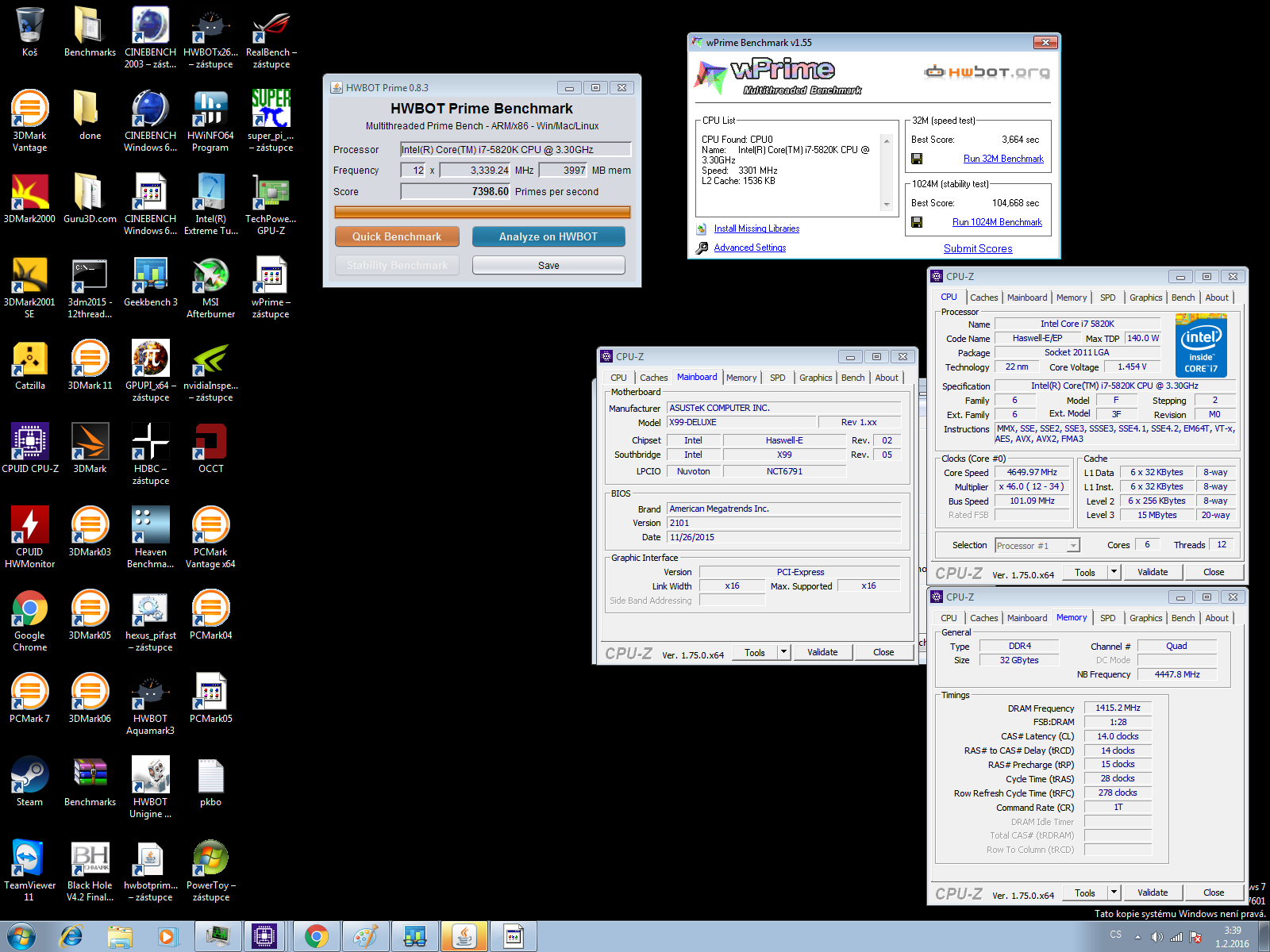Open MSI Afterburner desktop icon
Screen dimensions: 1270x952
pyautogui.click(x=210, y=287)
